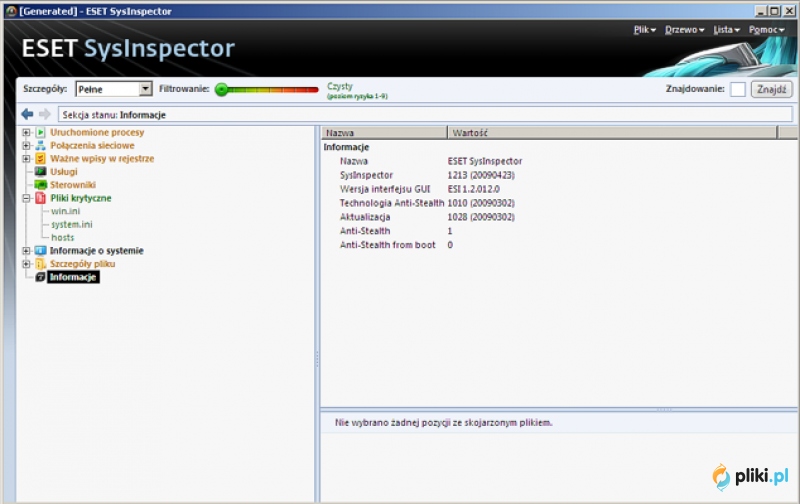Click the Pliki krytyczne red file icon
The height and width of the screenshot is (504, 800).
click(x=40, y=198)
